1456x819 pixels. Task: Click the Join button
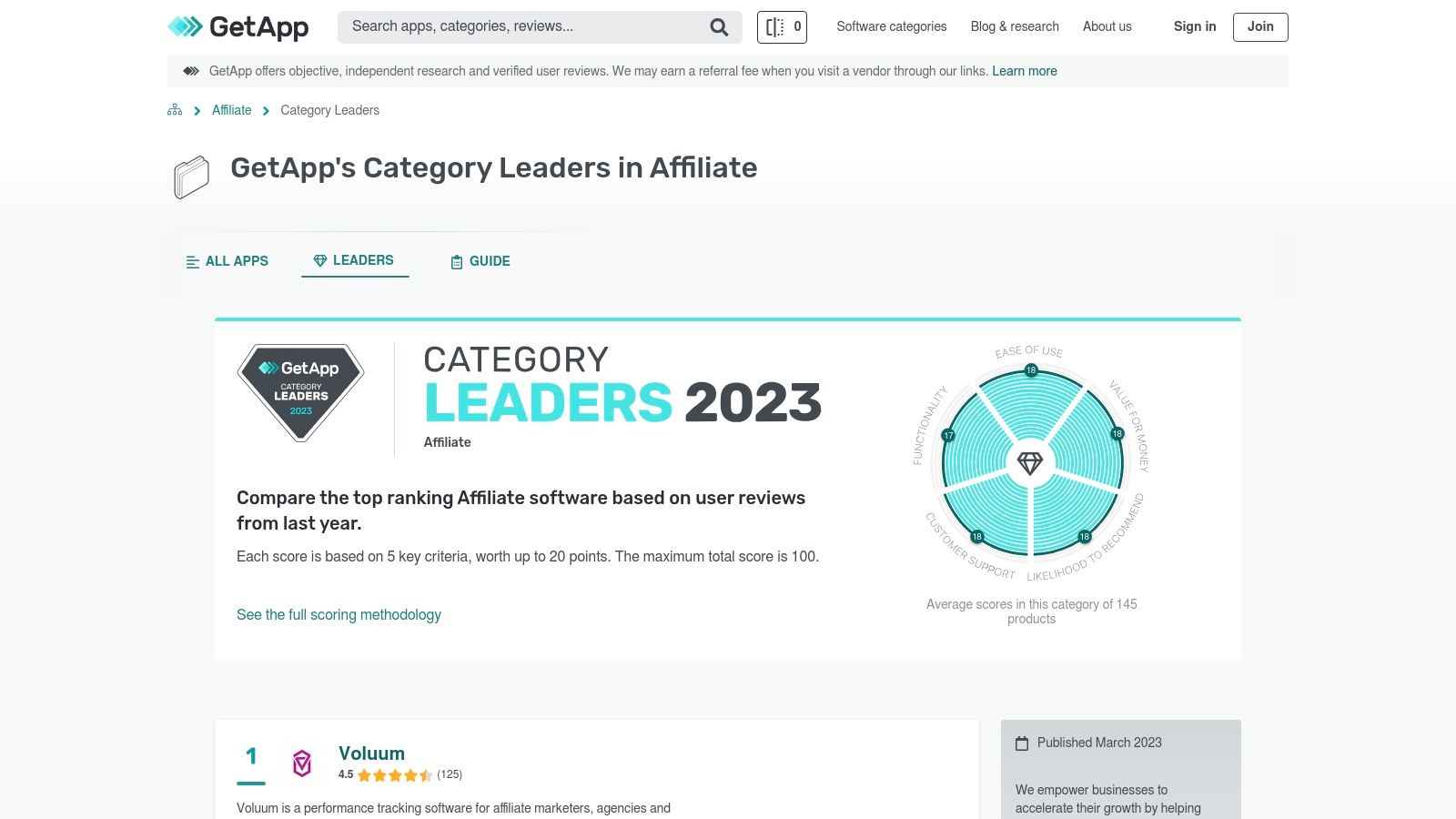pos(1259,26)
